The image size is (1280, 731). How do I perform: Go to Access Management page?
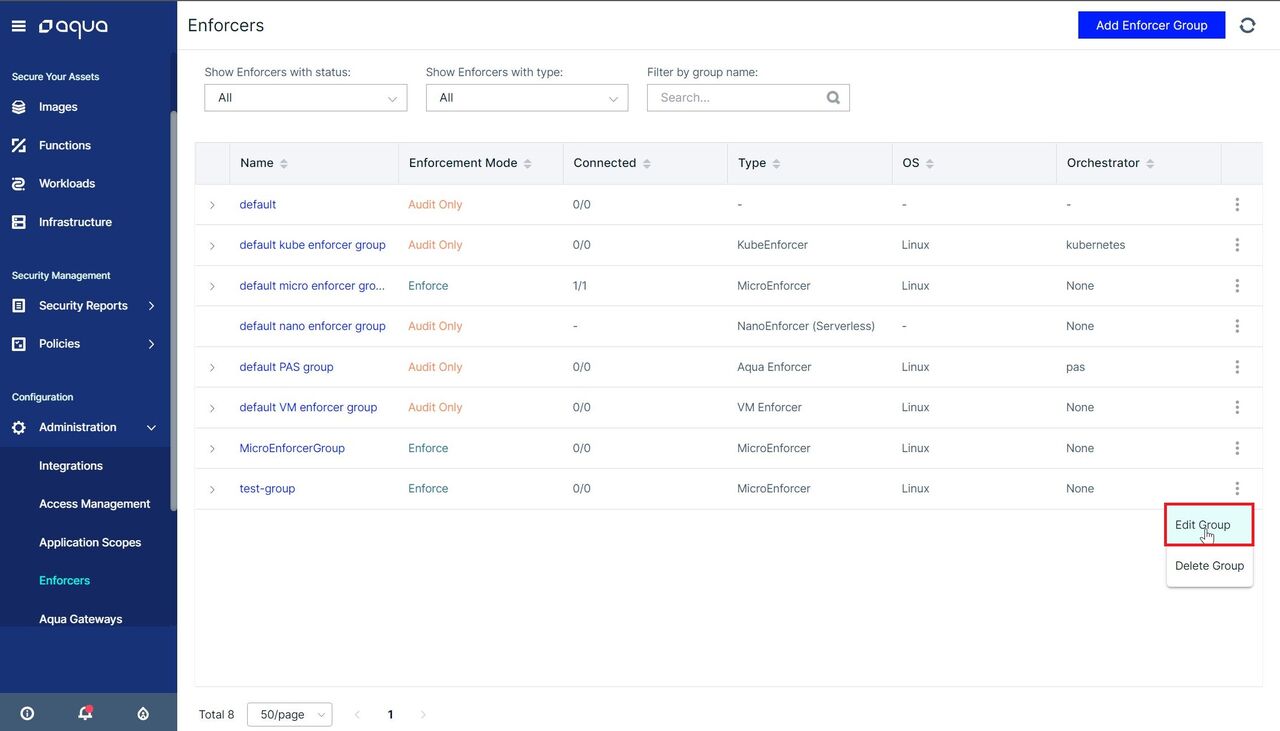95,504
